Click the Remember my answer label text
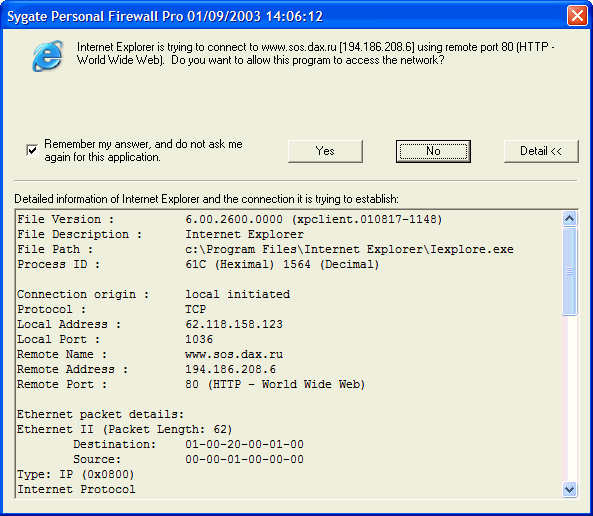The image size is (593, 516). 143,150
